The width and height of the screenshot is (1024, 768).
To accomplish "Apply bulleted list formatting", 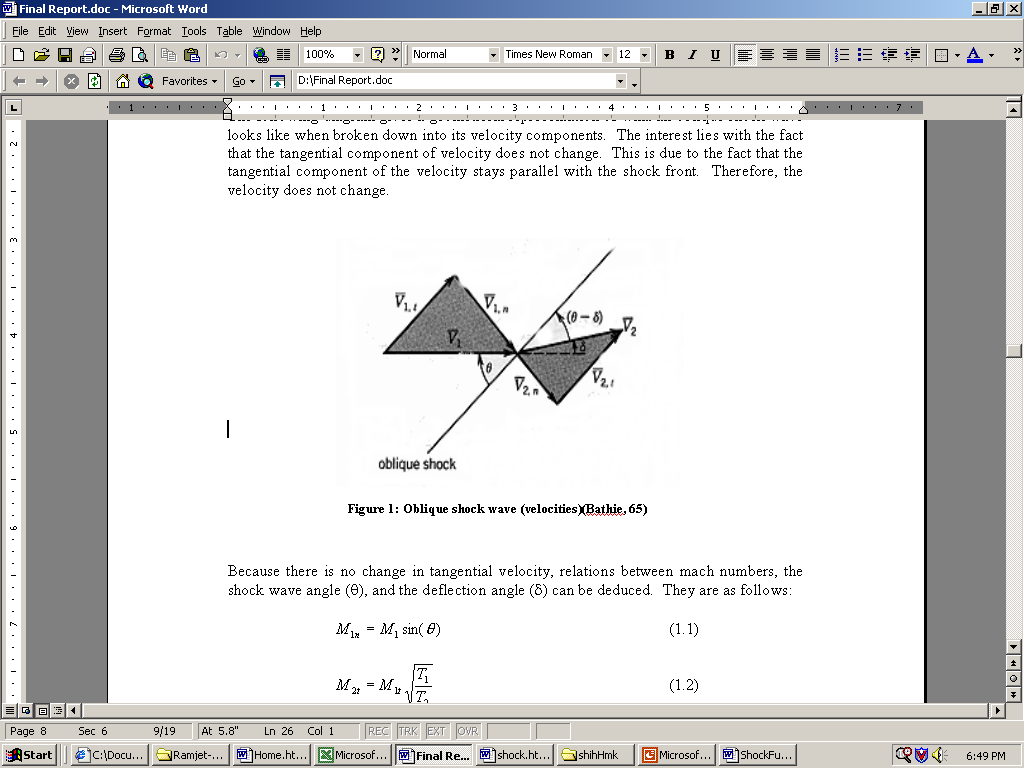I will 865,55.
